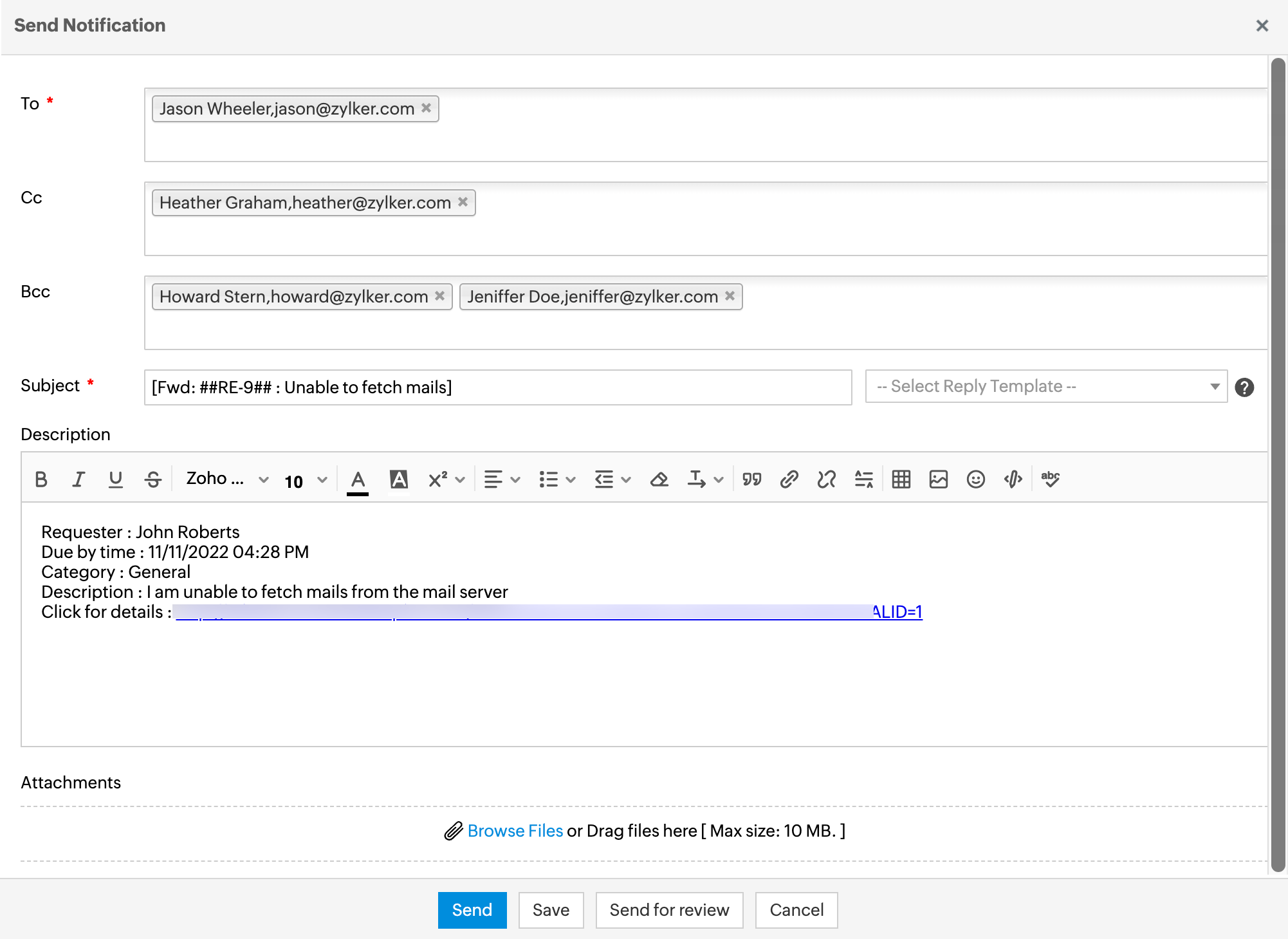Toggle italic formatting
The width and height of the screenshot is (1288, 939).
[x=78, y=479]
